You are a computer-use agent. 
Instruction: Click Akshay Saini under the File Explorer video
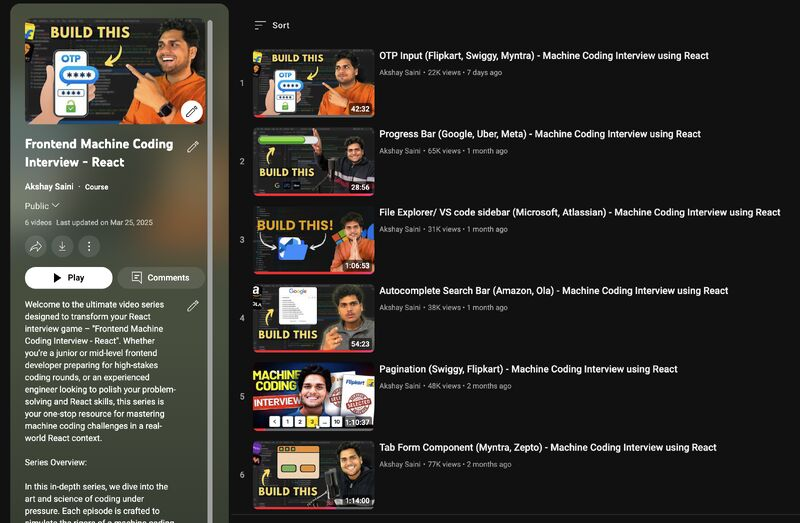coord(399,229)
